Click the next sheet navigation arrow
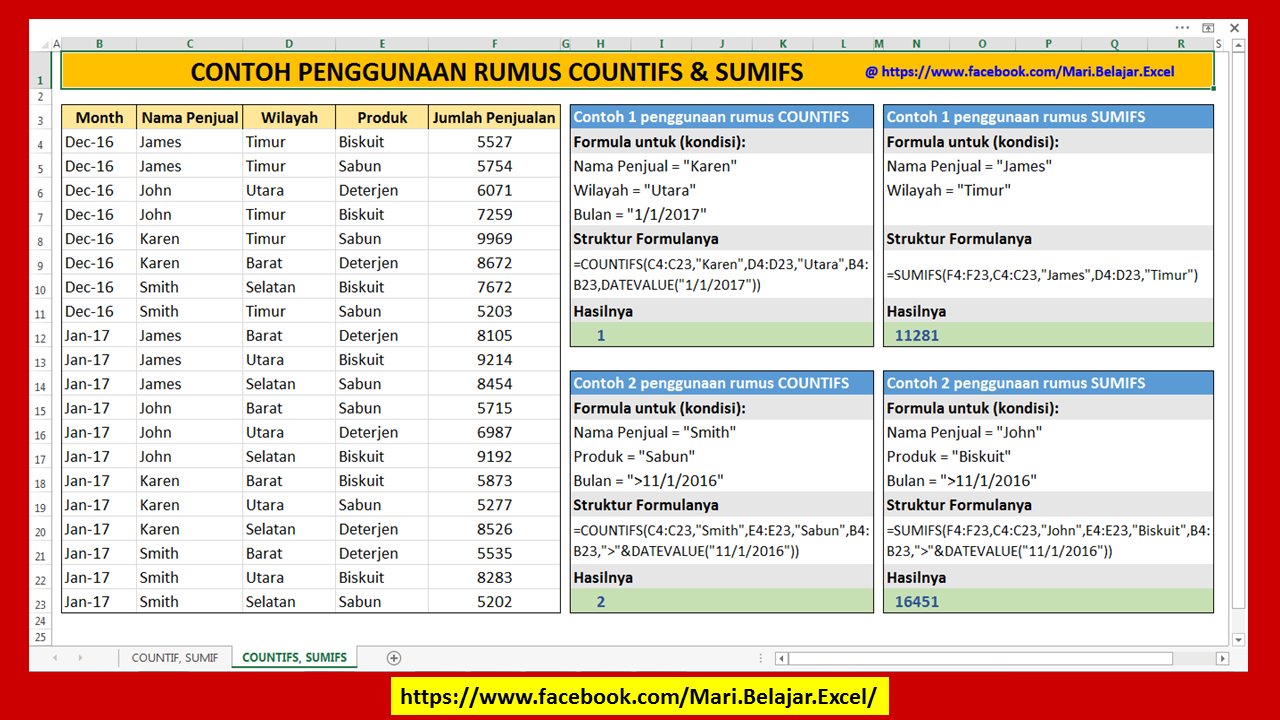This screenshot has height=720, width=1280. [80, 658]
